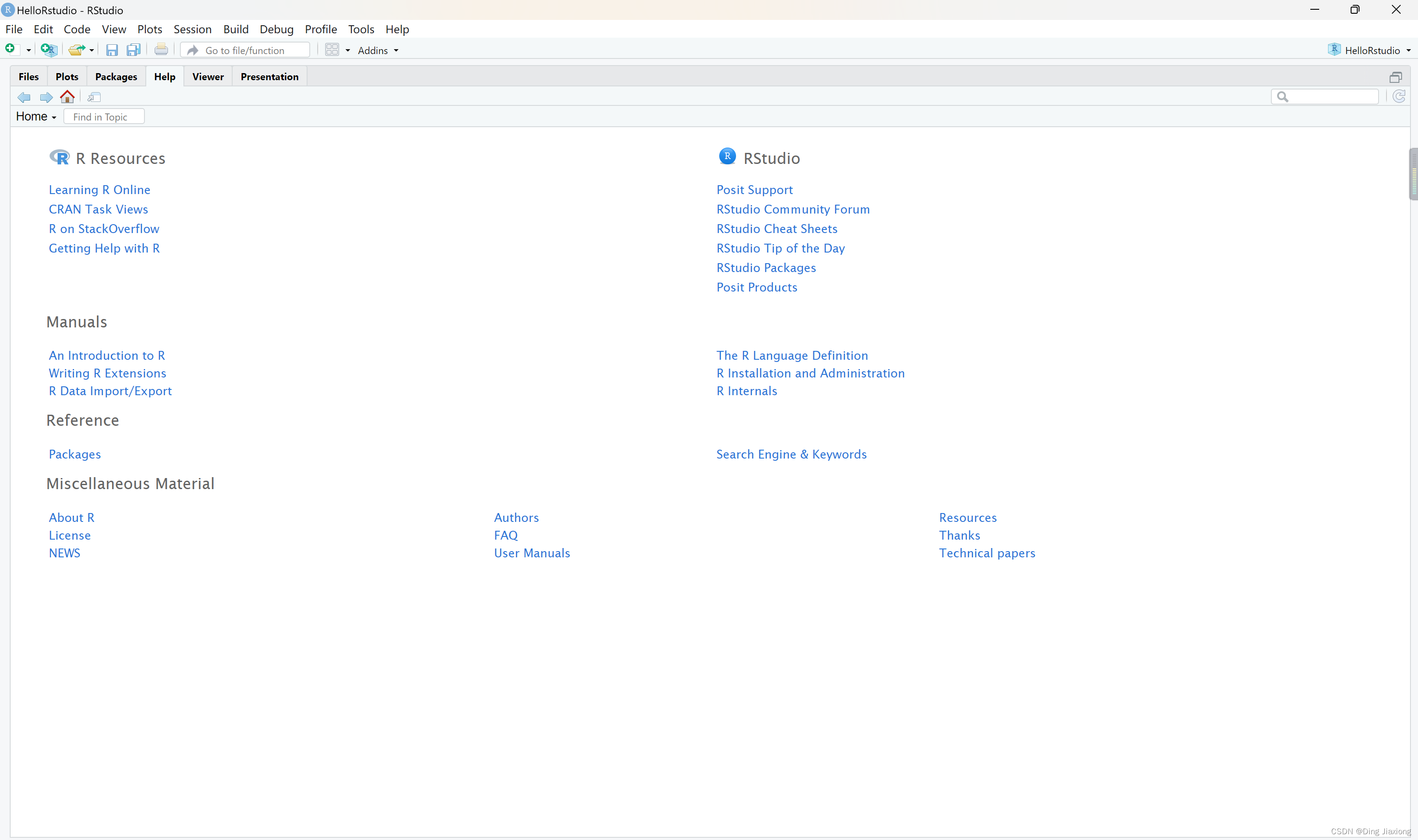
Task: Open An Introduction to R manual
Action: 106,355
